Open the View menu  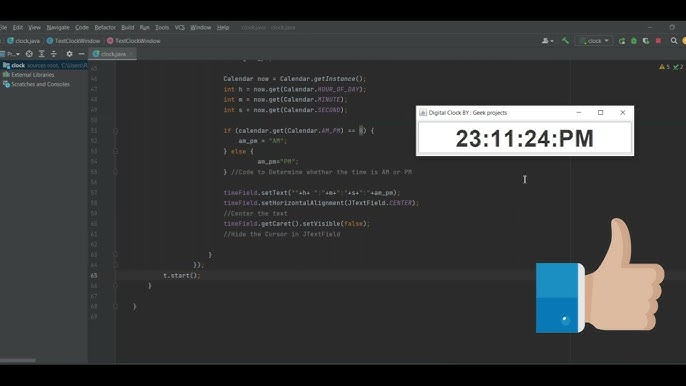click(35, 27)
